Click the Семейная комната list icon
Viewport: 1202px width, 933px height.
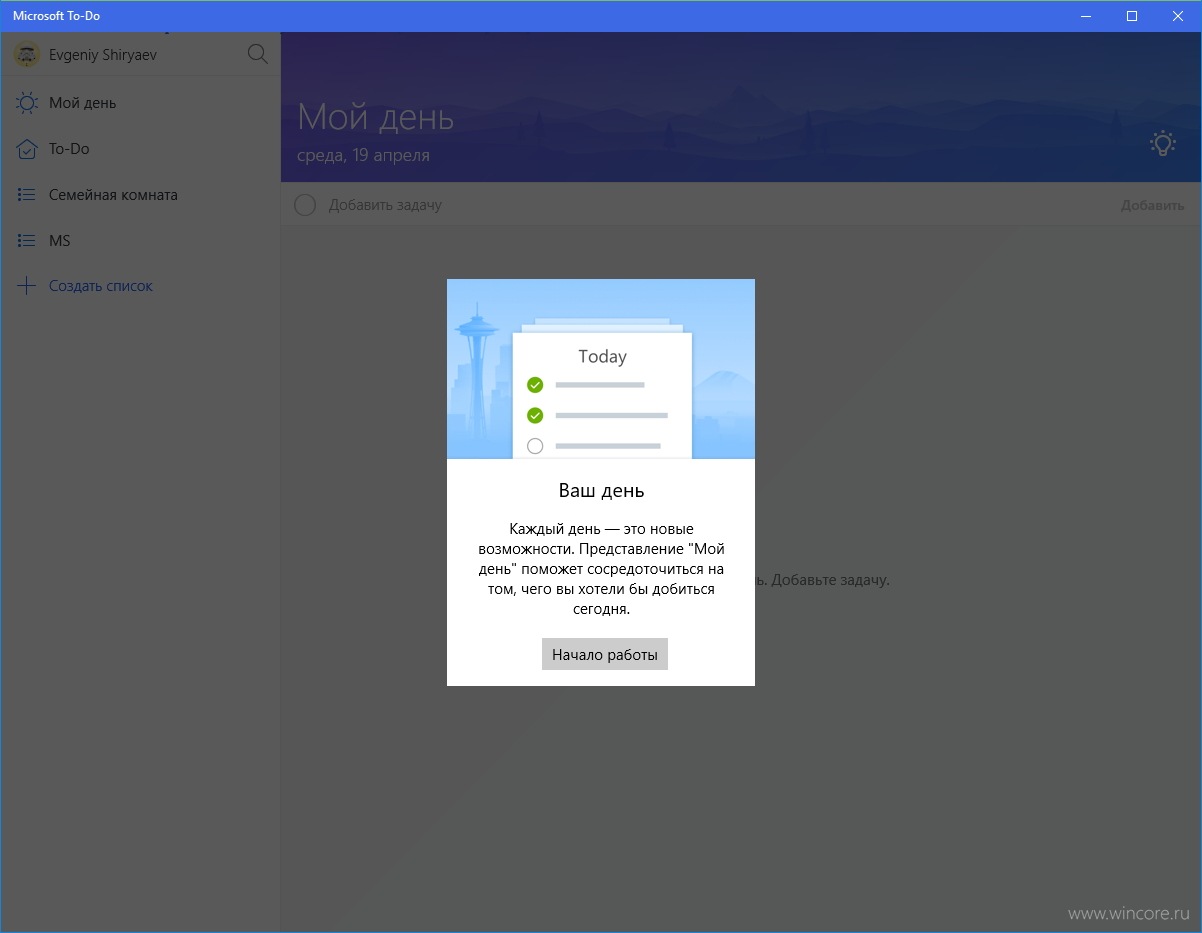click(27, 195)
